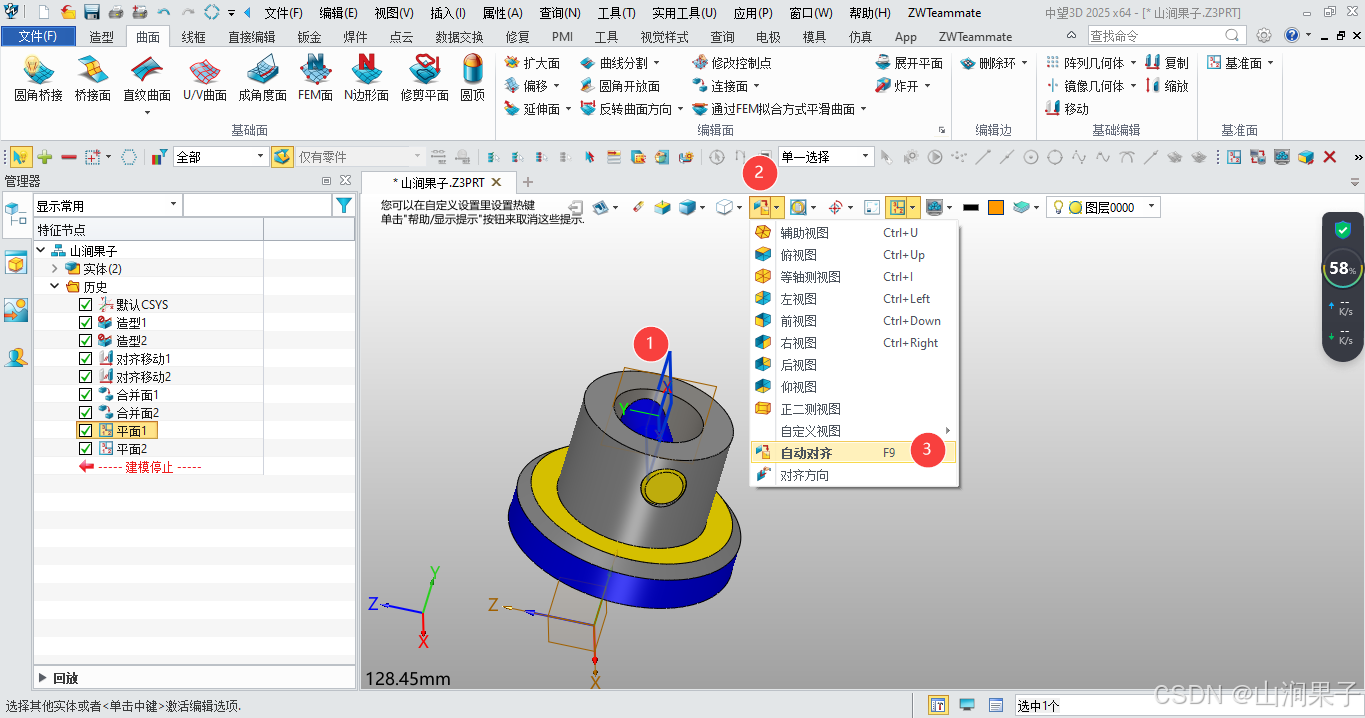Select the 圆角桥接 surface tool
Viewport: 1365px width, 718px height.
click(x=38, y=79)
